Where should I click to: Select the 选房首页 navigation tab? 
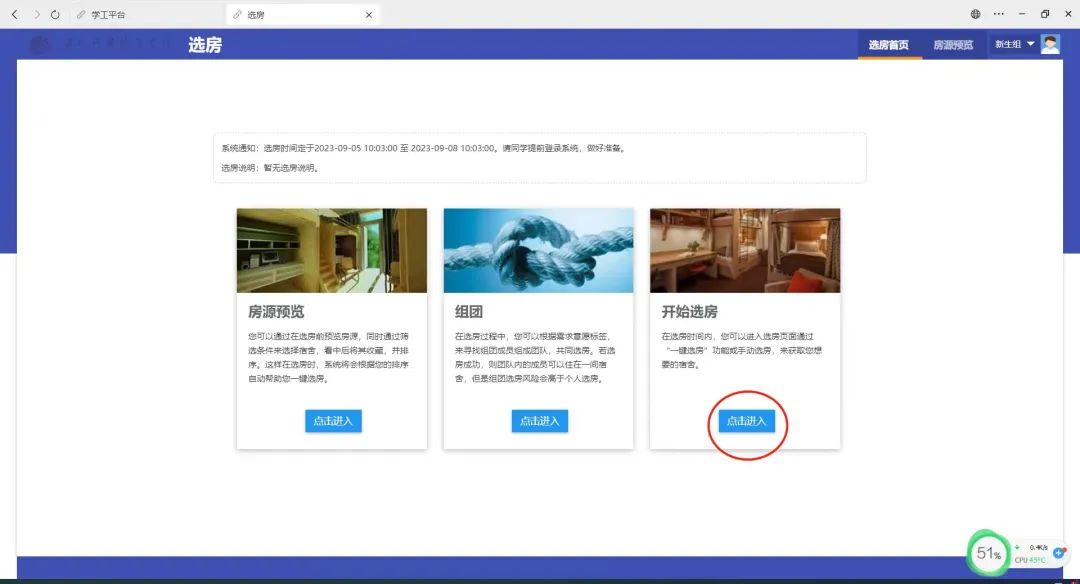pyautogui.click(x=888, y=45)
